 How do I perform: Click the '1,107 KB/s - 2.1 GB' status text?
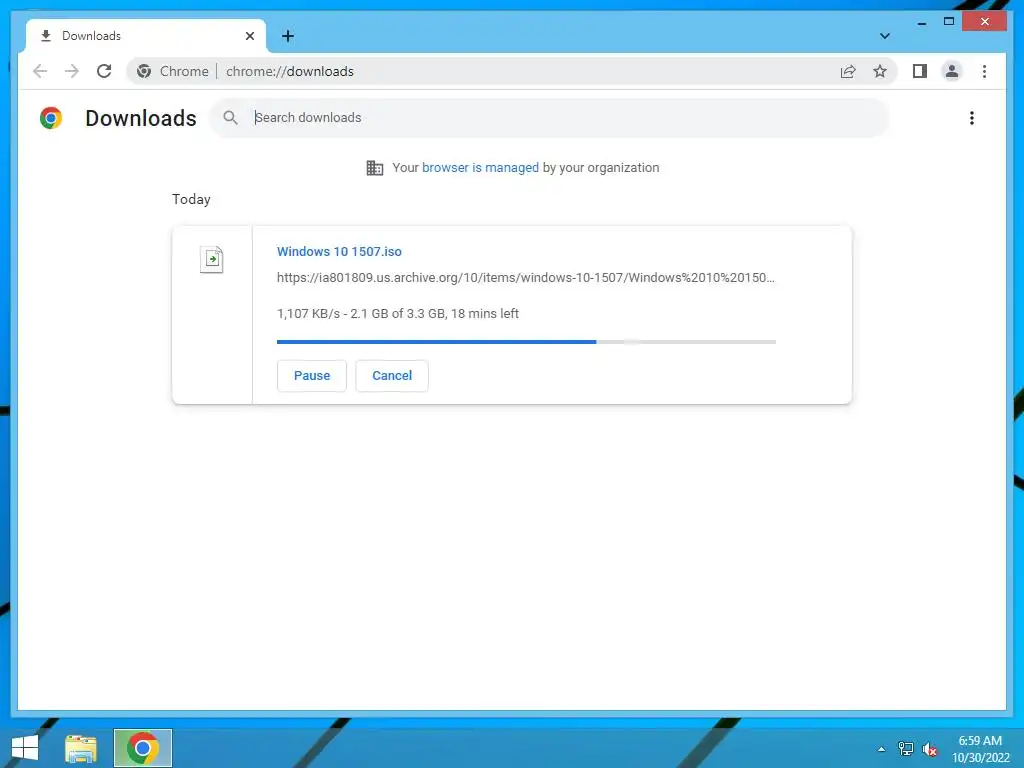coord(398,313)
